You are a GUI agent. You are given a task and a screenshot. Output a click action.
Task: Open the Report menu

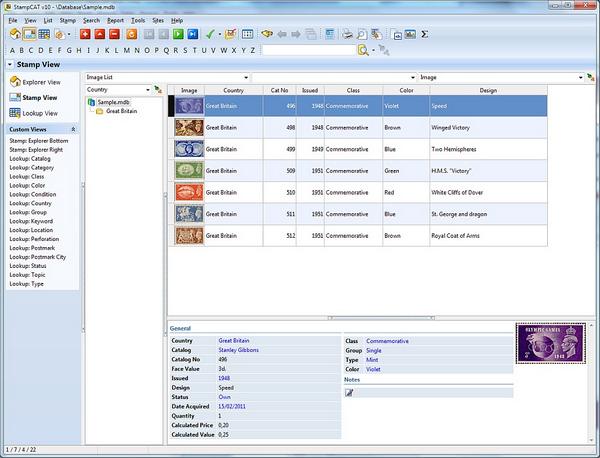115,20
